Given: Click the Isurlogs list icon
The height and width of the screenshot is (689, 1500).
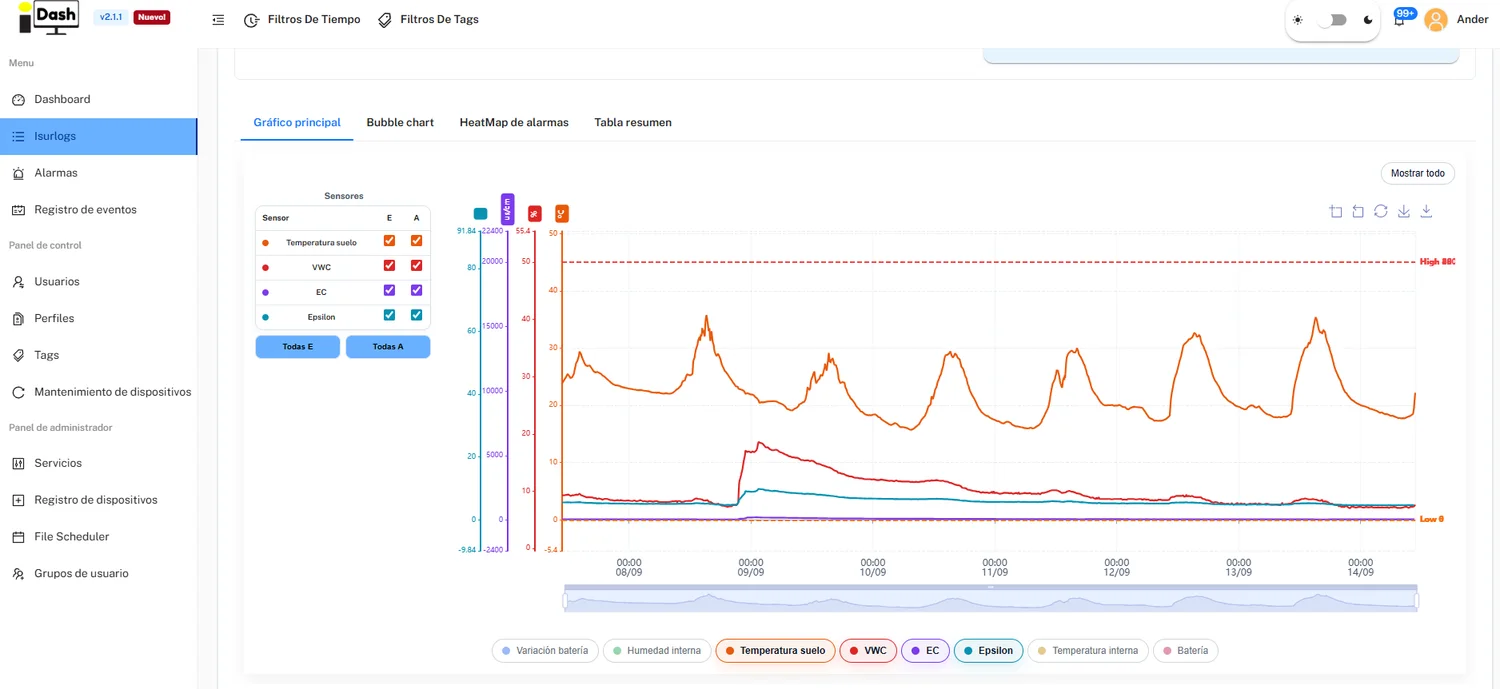Looking at the screenshot, I should pos(18,136).
